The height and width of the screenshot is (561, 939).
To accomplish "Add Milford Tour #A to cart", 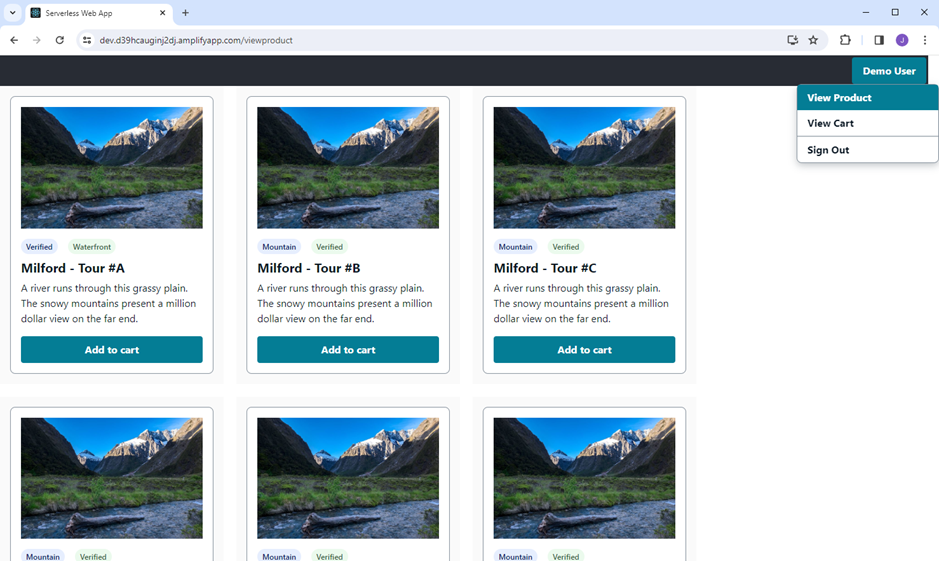I will [111, 350].
